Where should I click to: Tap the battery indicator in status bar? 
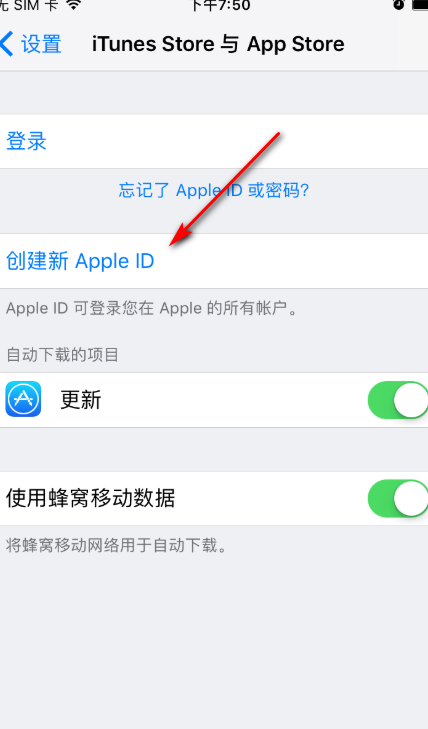click(x=420, y=5)
